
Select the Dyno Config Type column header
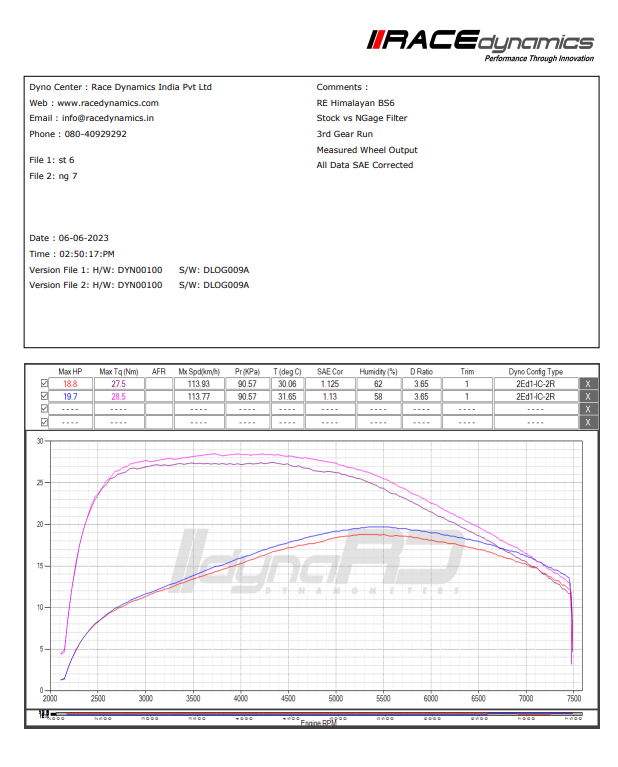click(x=535, y=371)
